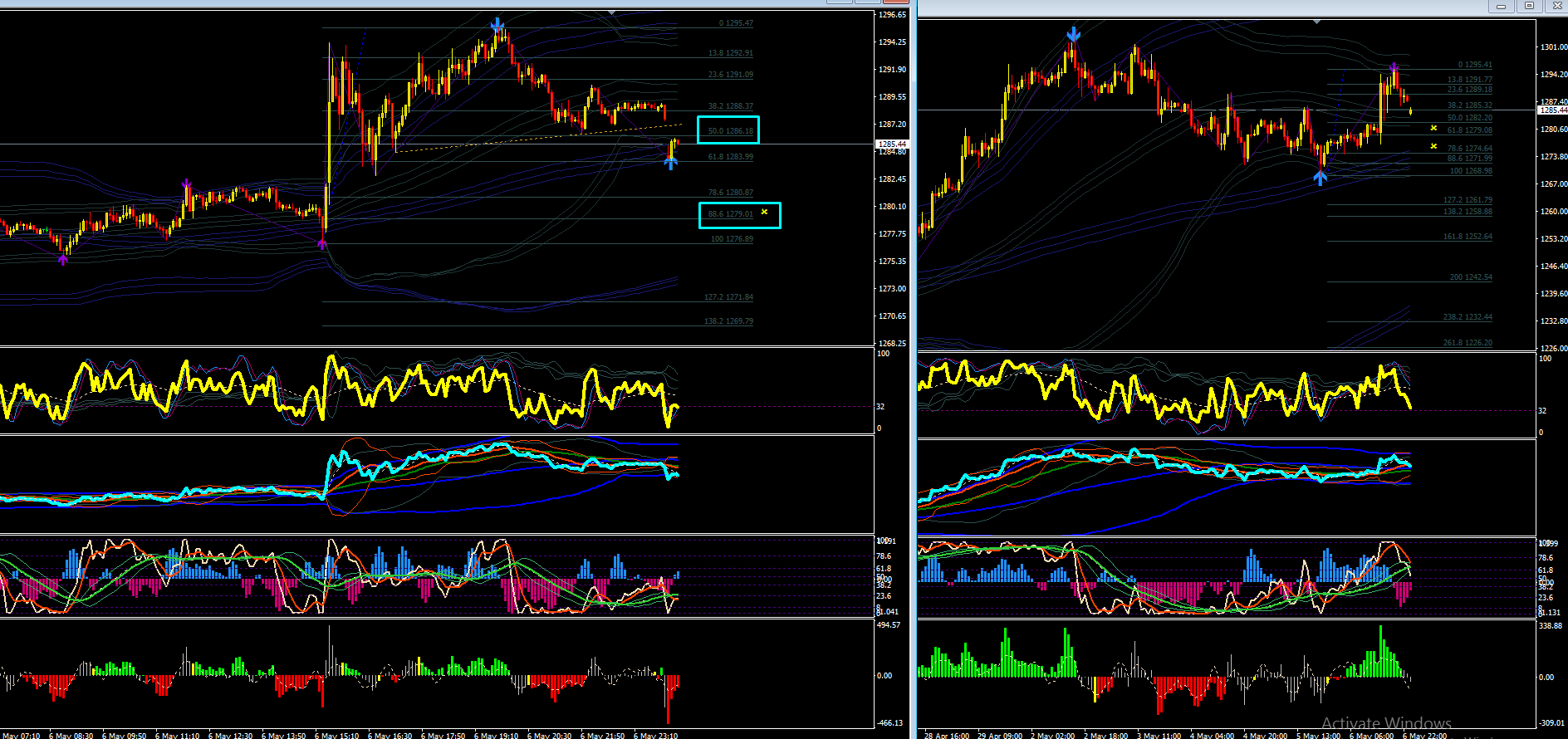Click the 138.2 1258.88 Fibonacci label
This screenshot has width=1568, height=739.
point(1468,212)
